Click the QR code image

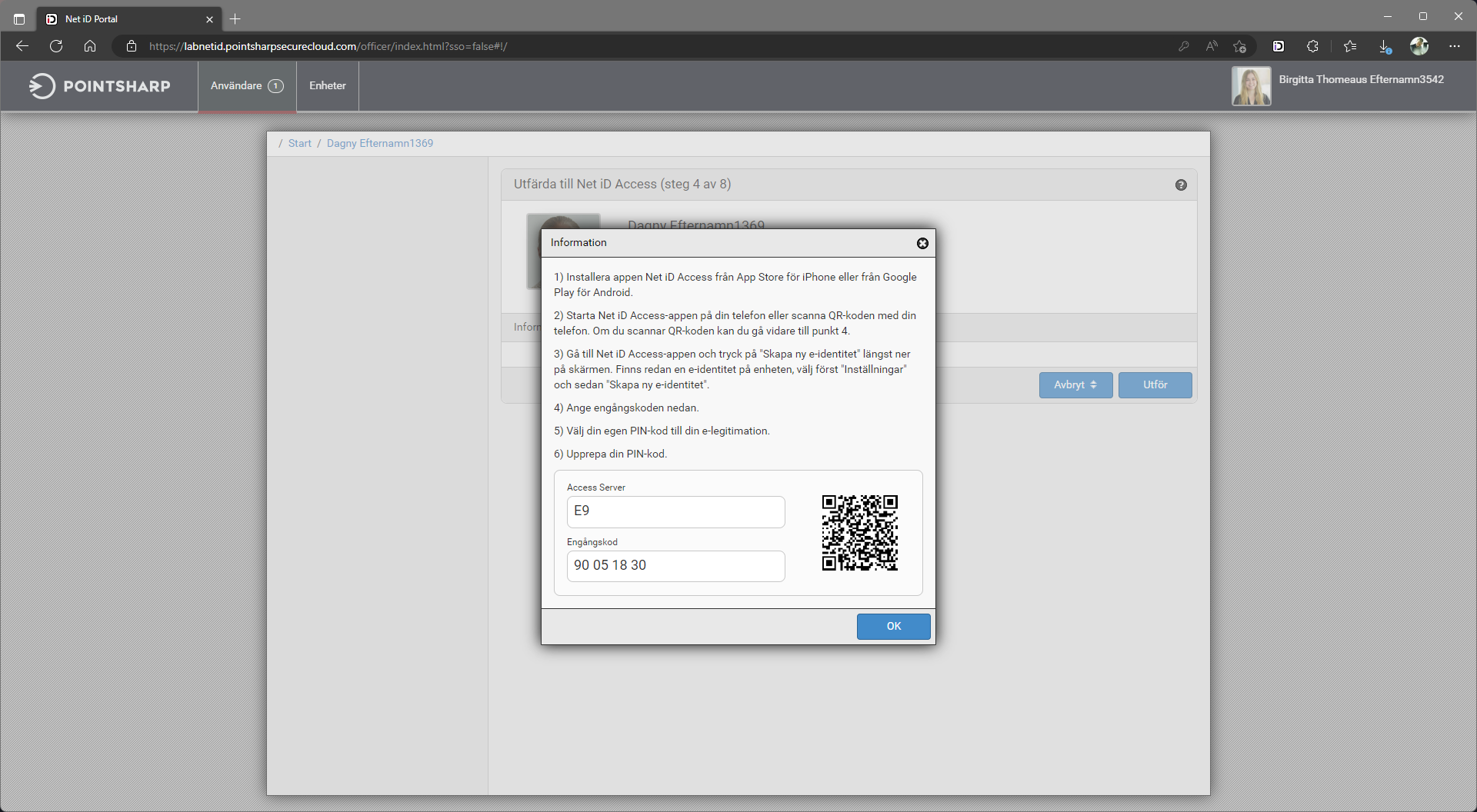[x=859, y=533]
